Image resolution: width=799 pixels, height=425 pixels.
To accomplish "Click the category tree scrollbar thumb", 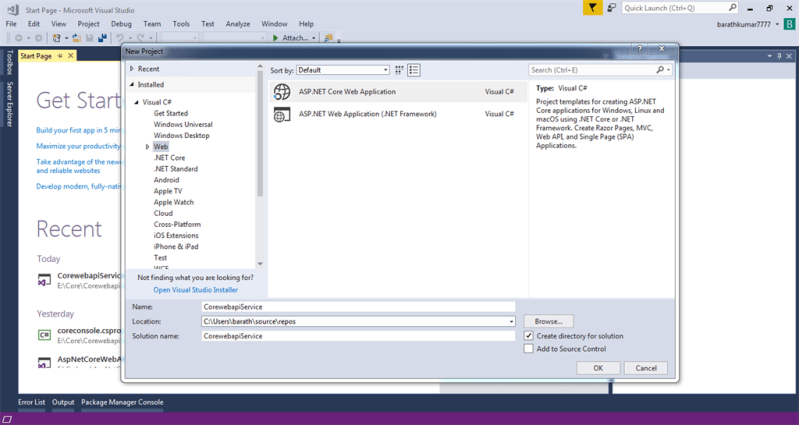I will [x=260, y=134].
